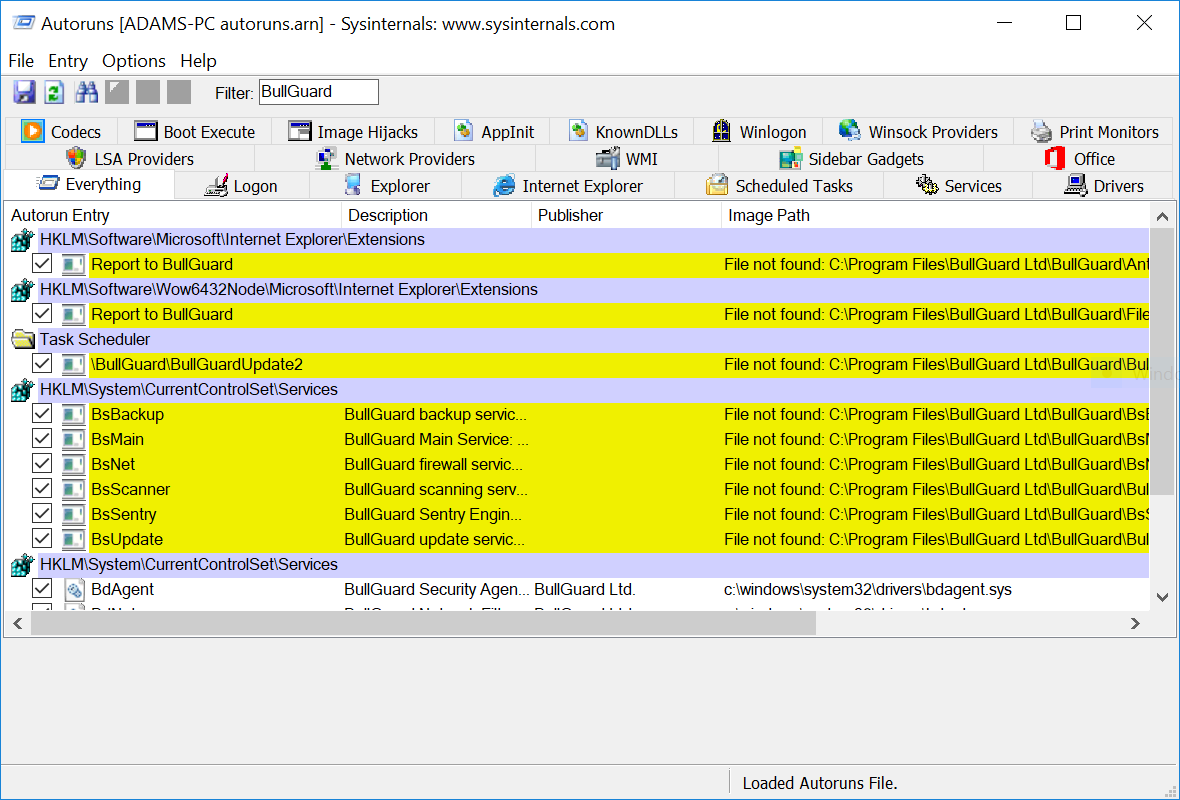Select the LSA Providers tab
Viewport: 1180px width, 800px height.
coord(129,159)
